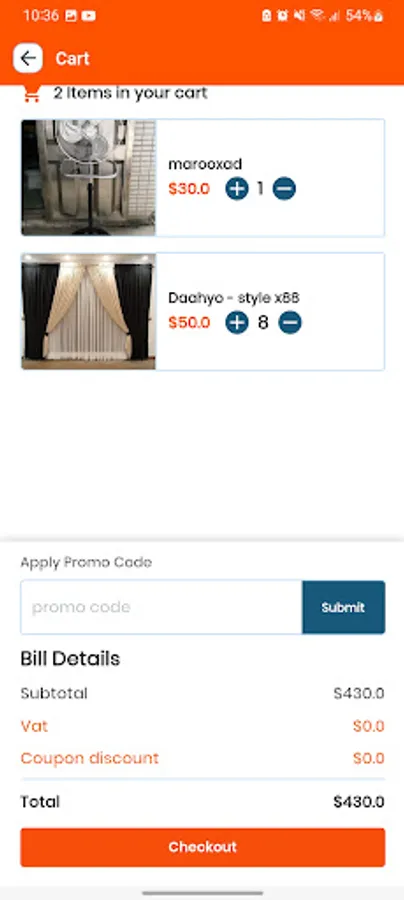Submit the promo code
This screenshot has width=404, height=900.
coord(343,607)
